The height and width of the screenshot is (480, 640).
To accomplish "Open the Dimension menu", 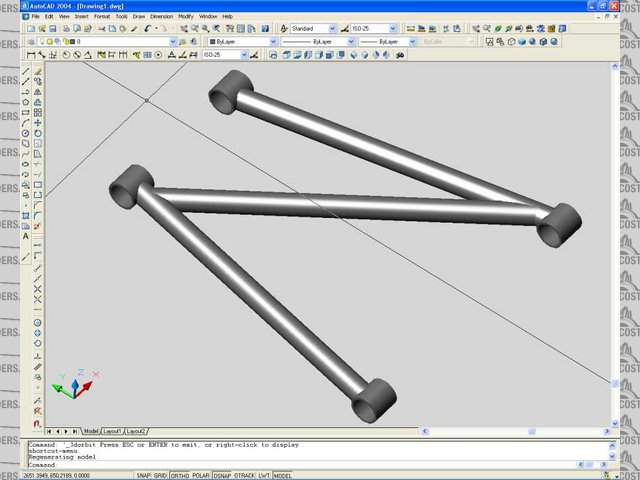I will tap(161, 17).
